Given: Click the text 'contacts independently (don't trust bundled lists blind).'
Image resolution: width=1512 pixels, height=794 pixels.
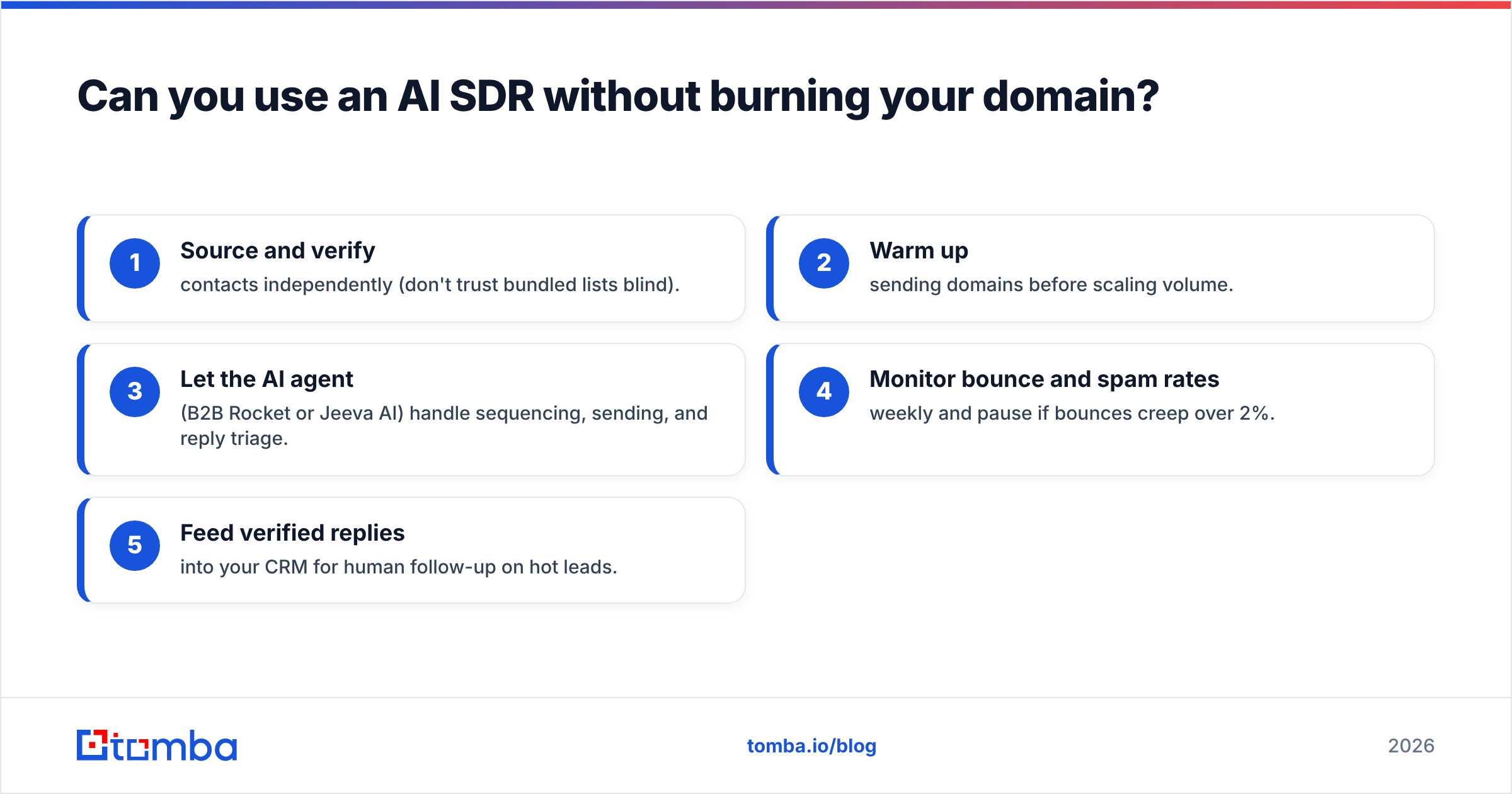Looking at the screenshot, I should click(x=430, y=285).
